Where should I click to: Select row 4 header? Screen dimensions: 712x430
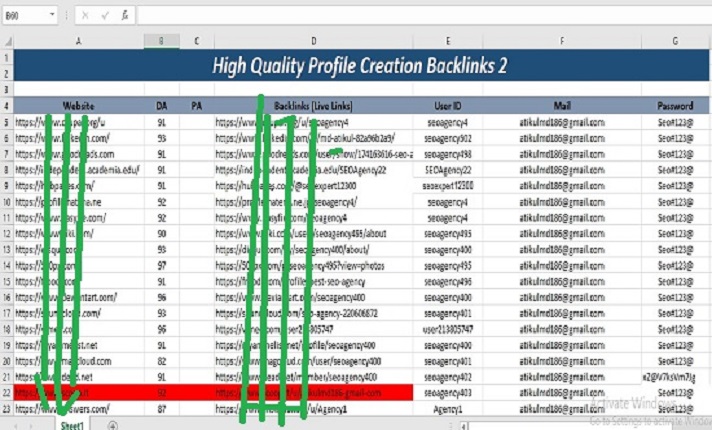click(5, 105)
